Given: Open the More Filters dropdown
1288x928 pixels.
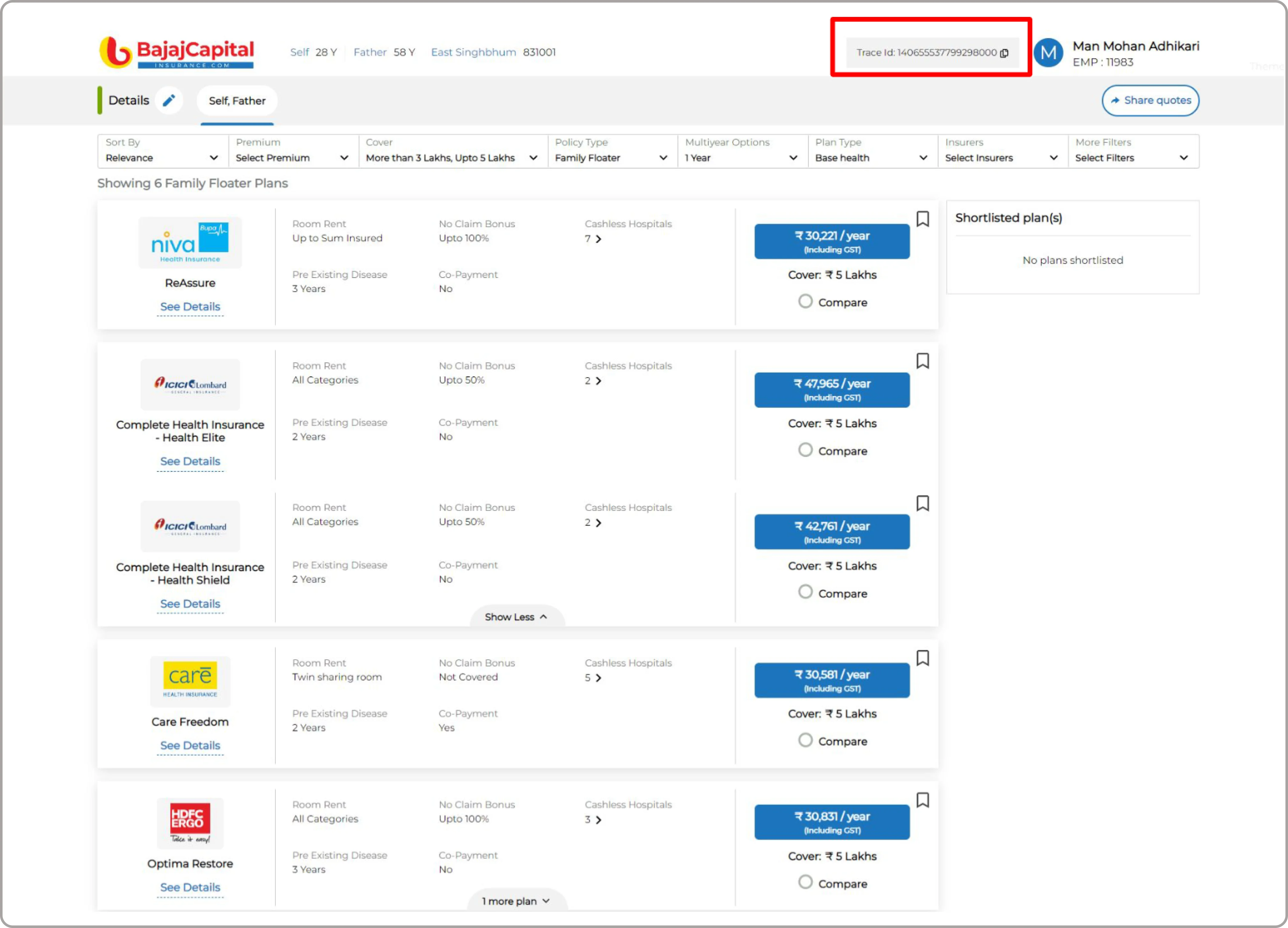Looking at the screenshot, I should 1133,151.
